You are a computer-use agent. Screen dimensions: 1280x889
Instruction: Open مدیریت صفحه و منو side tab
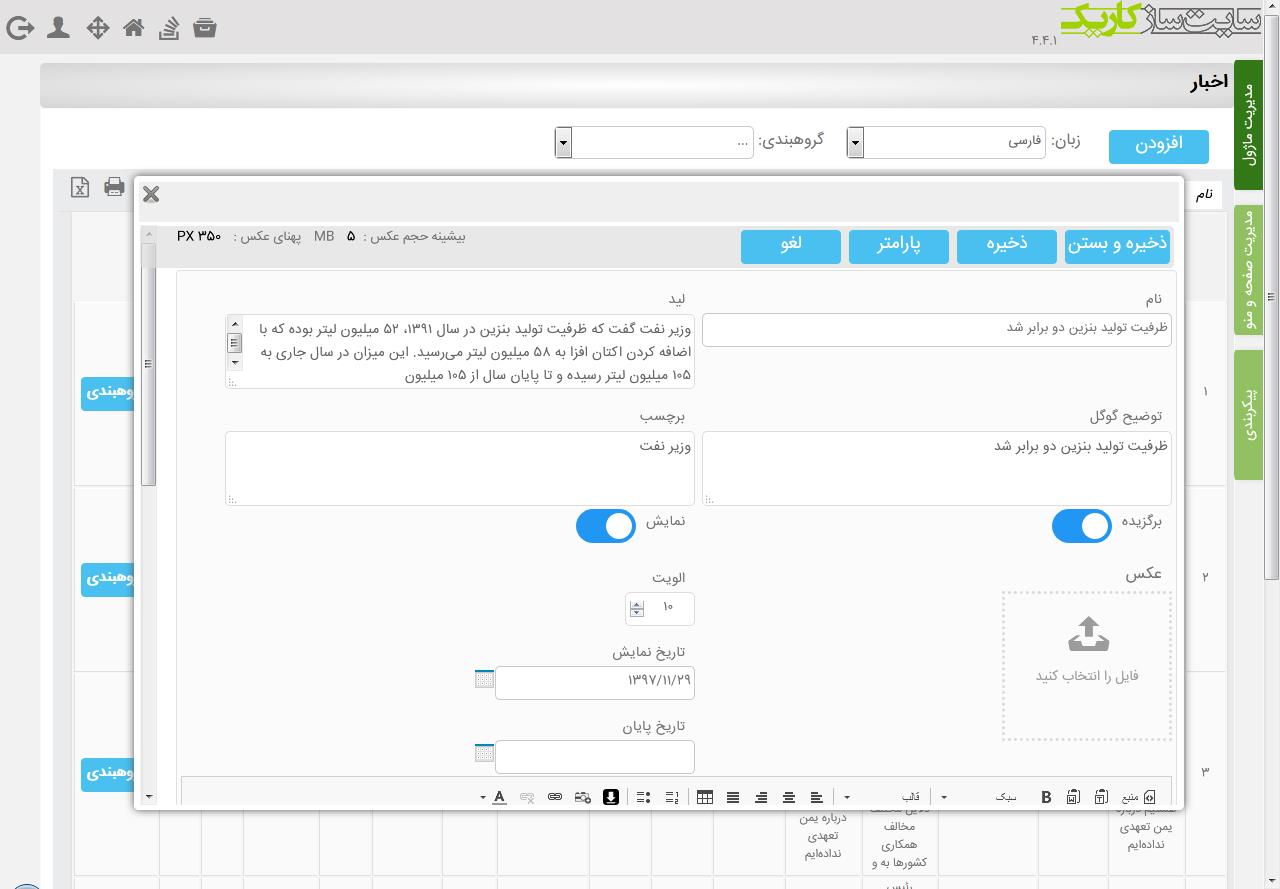tap(1248, 270)
